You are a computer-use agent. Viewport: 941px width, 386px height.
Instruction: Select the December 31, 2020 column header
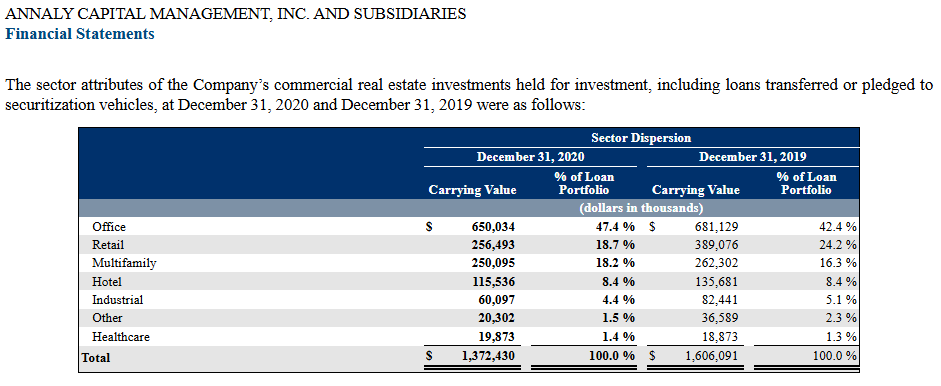tap(530, 157)
